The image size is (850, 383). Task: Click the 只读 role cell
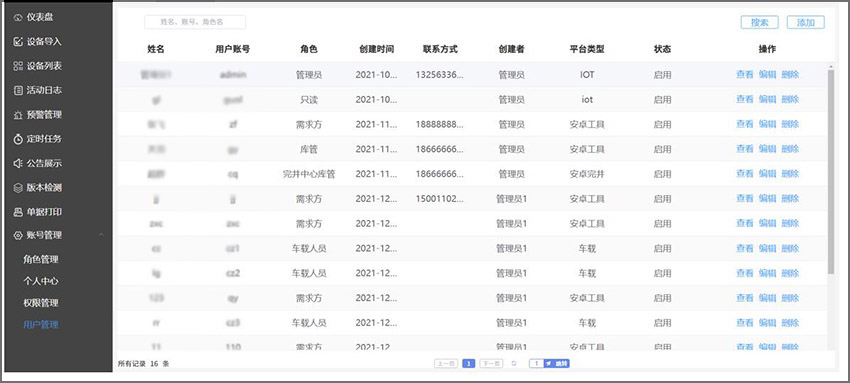(308, 100)
